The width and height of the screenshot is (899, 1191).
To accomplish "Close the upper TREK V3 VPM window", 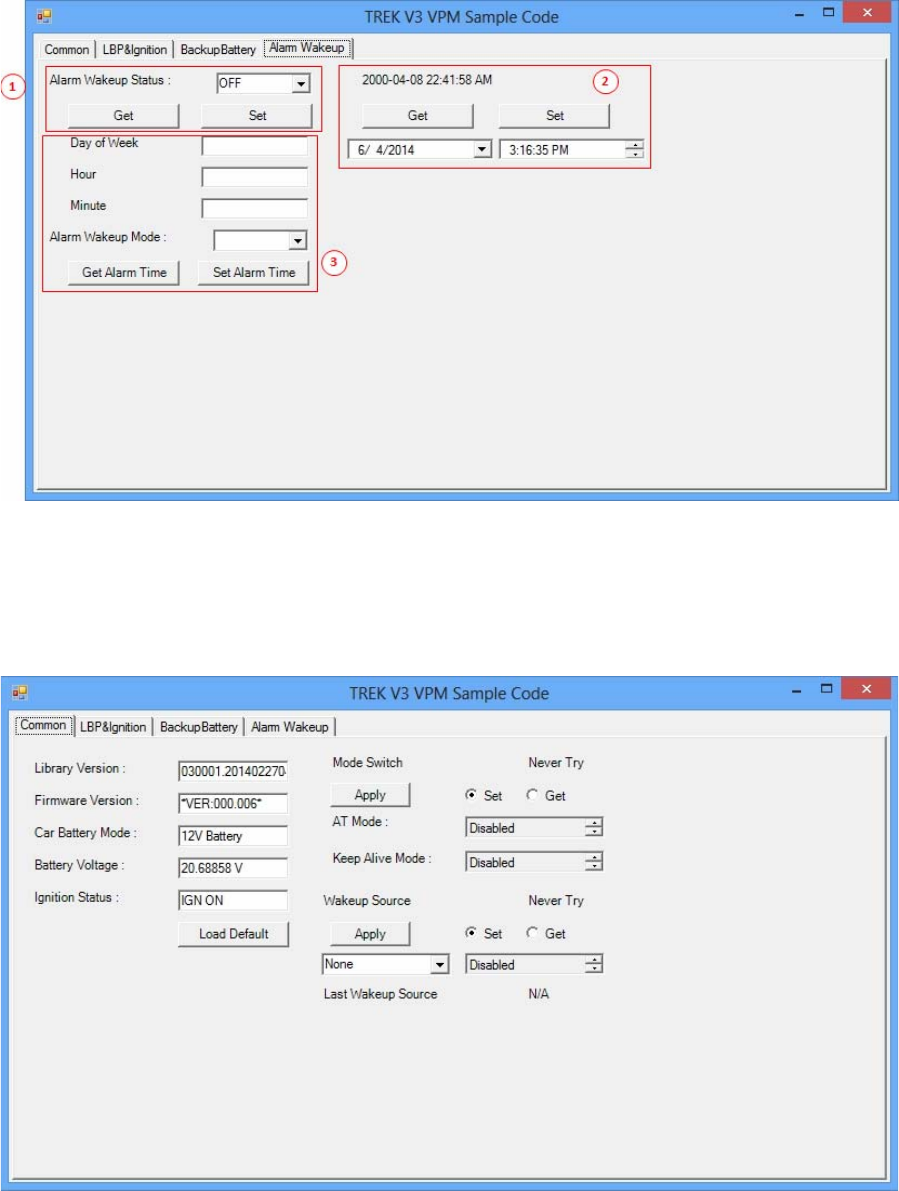I will click(x=867, y=13).
